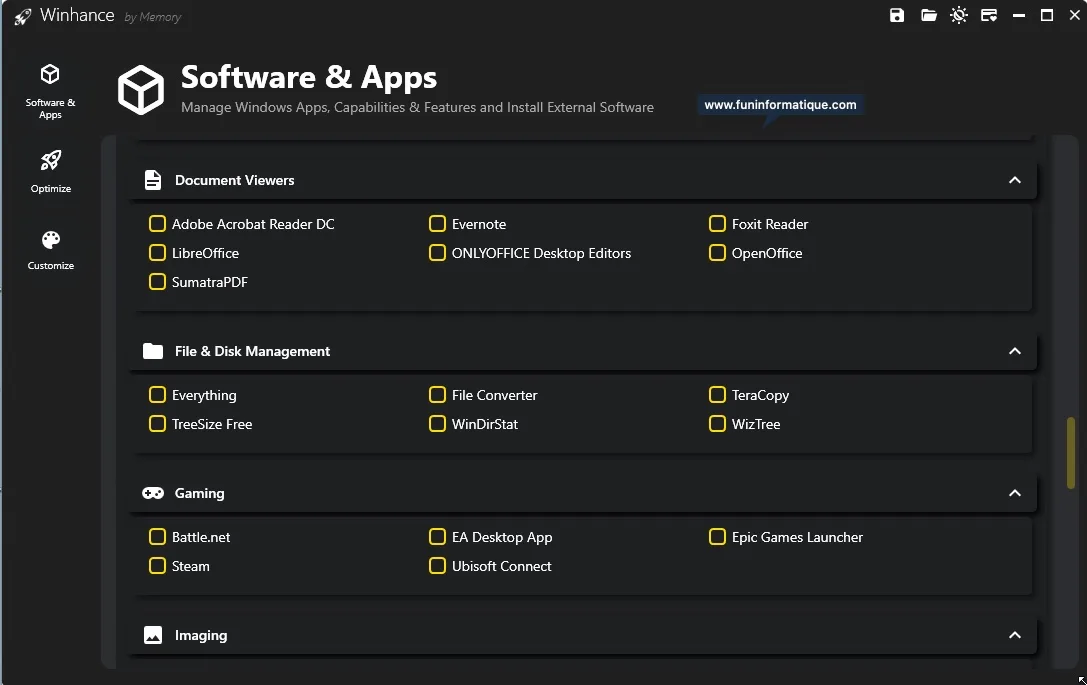Click the Winhance rocket logo
Viewport: 1087px width, 685px height.
[22, 16]
